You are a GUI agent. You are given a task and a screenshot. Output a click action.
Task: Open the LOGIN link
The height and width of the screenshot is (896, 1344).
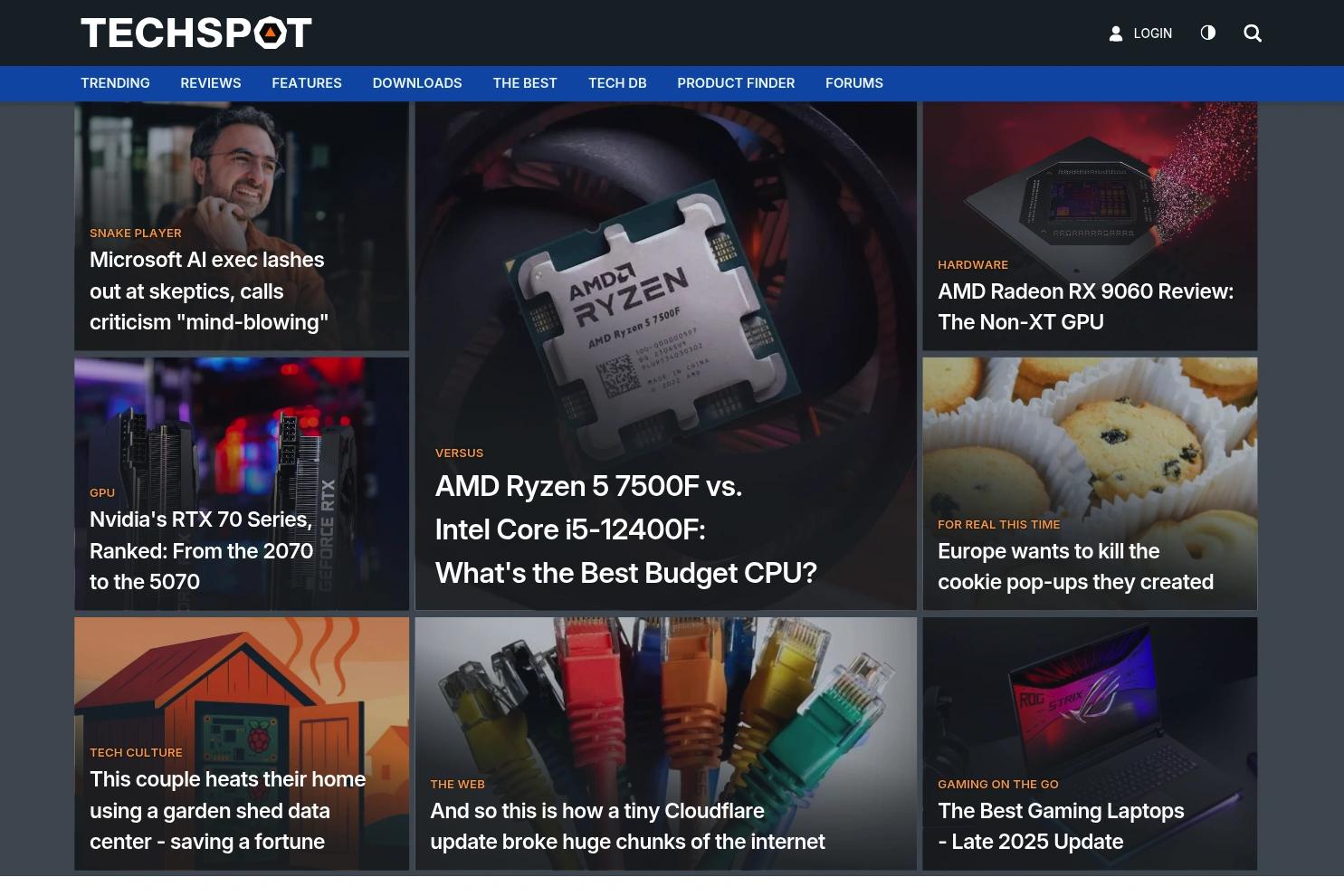(1153, 33)
